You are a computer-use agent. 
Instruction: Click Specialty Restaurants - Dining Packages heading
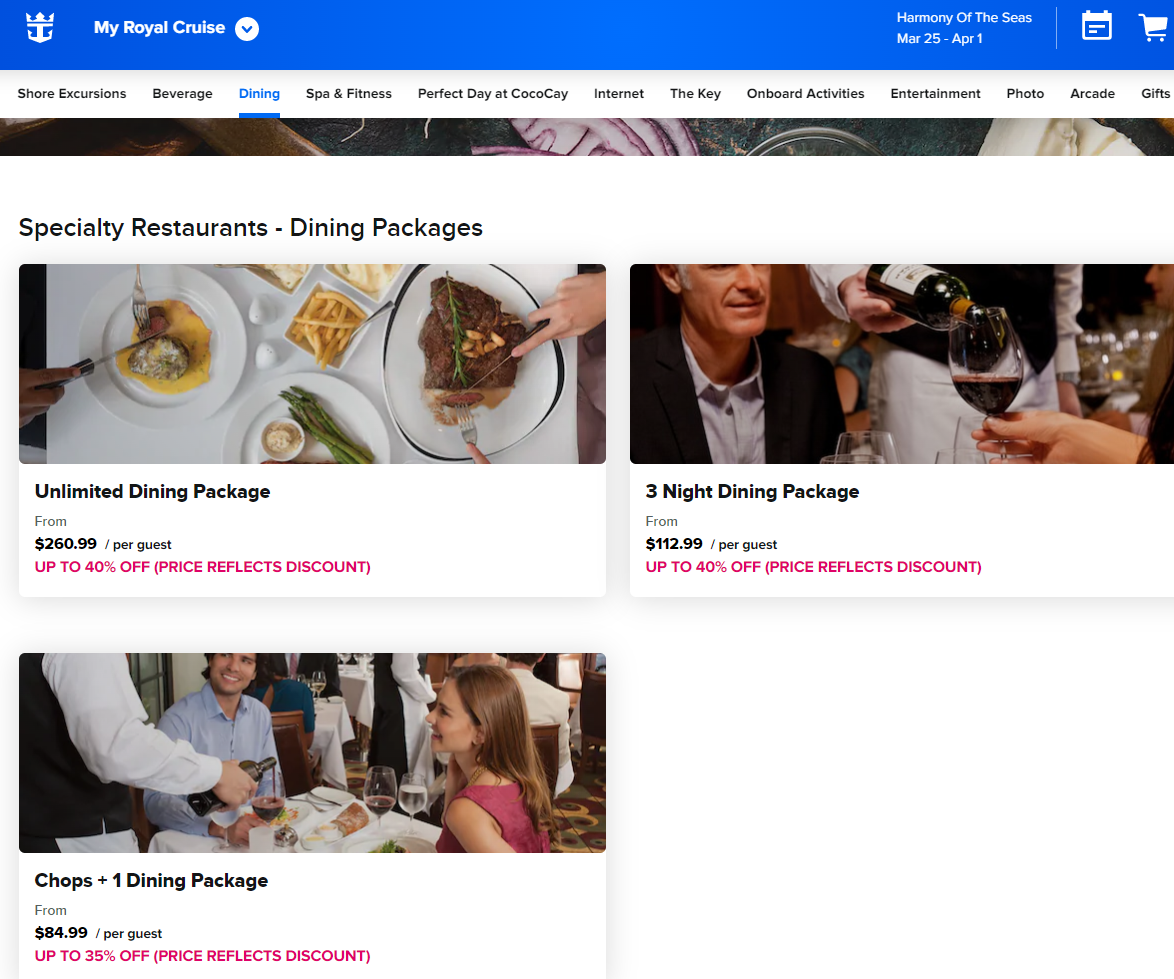(251, 228)
